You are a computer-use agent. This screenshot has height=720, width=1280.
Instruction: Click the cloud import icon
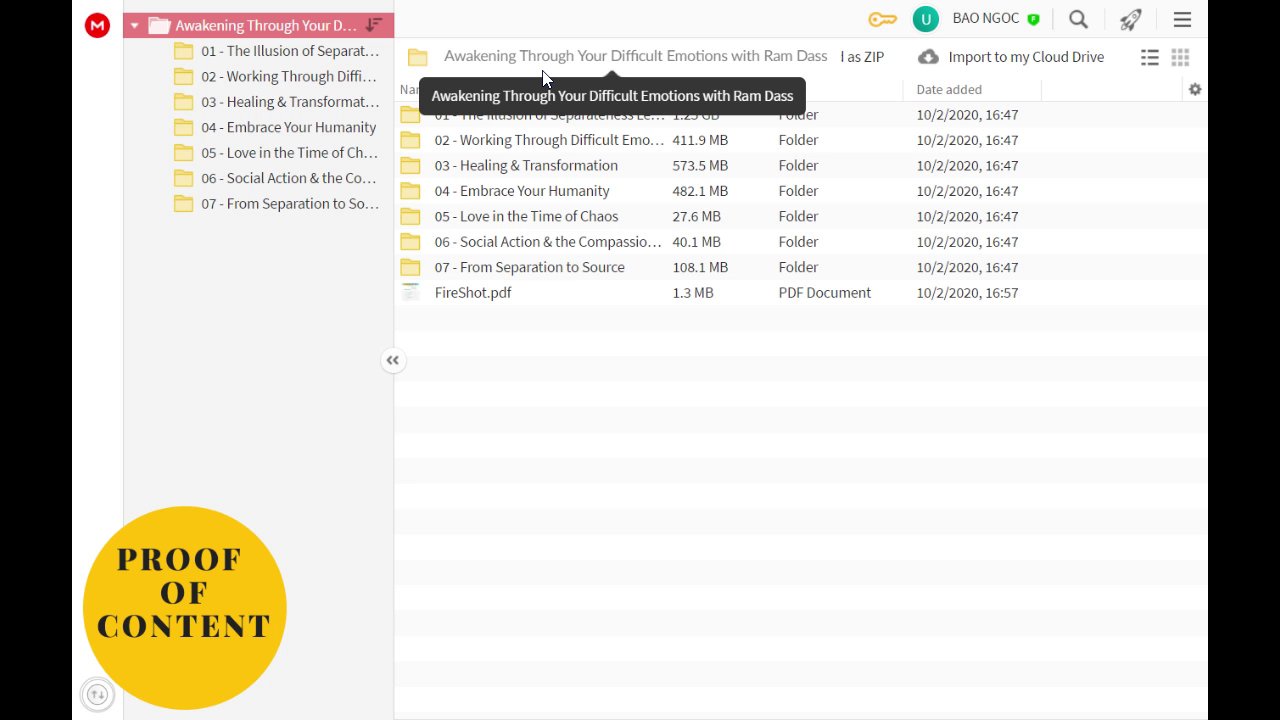(x=928, y=57)
